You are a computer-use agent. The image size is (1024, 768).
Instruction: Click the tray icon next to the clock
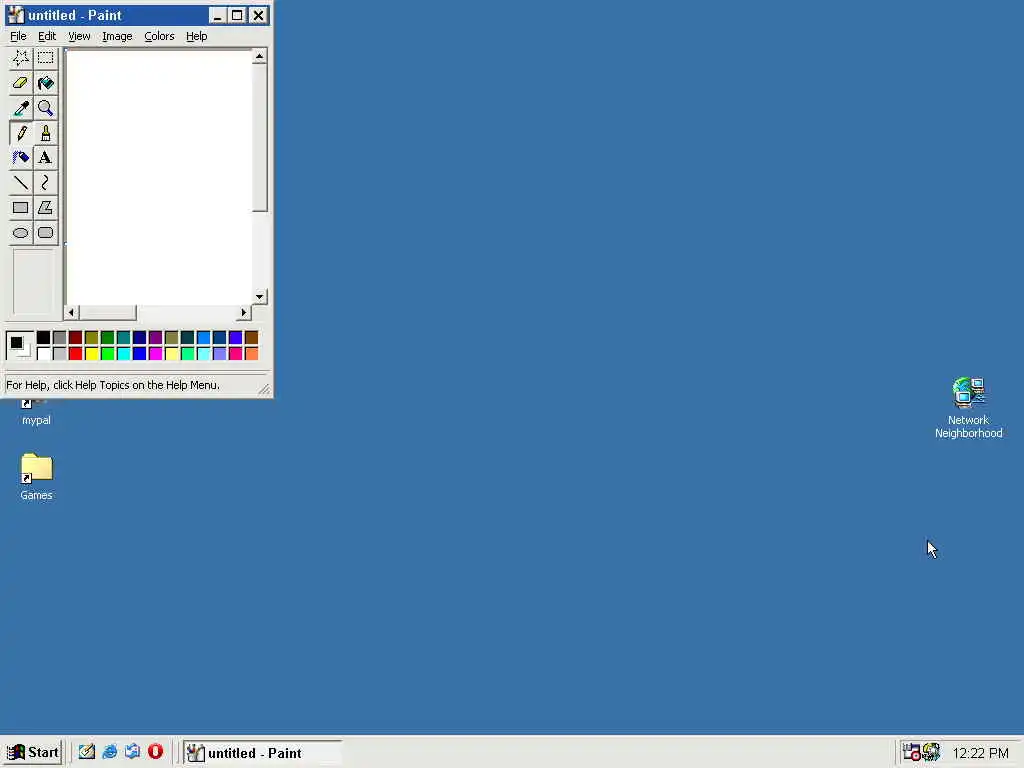931,752
